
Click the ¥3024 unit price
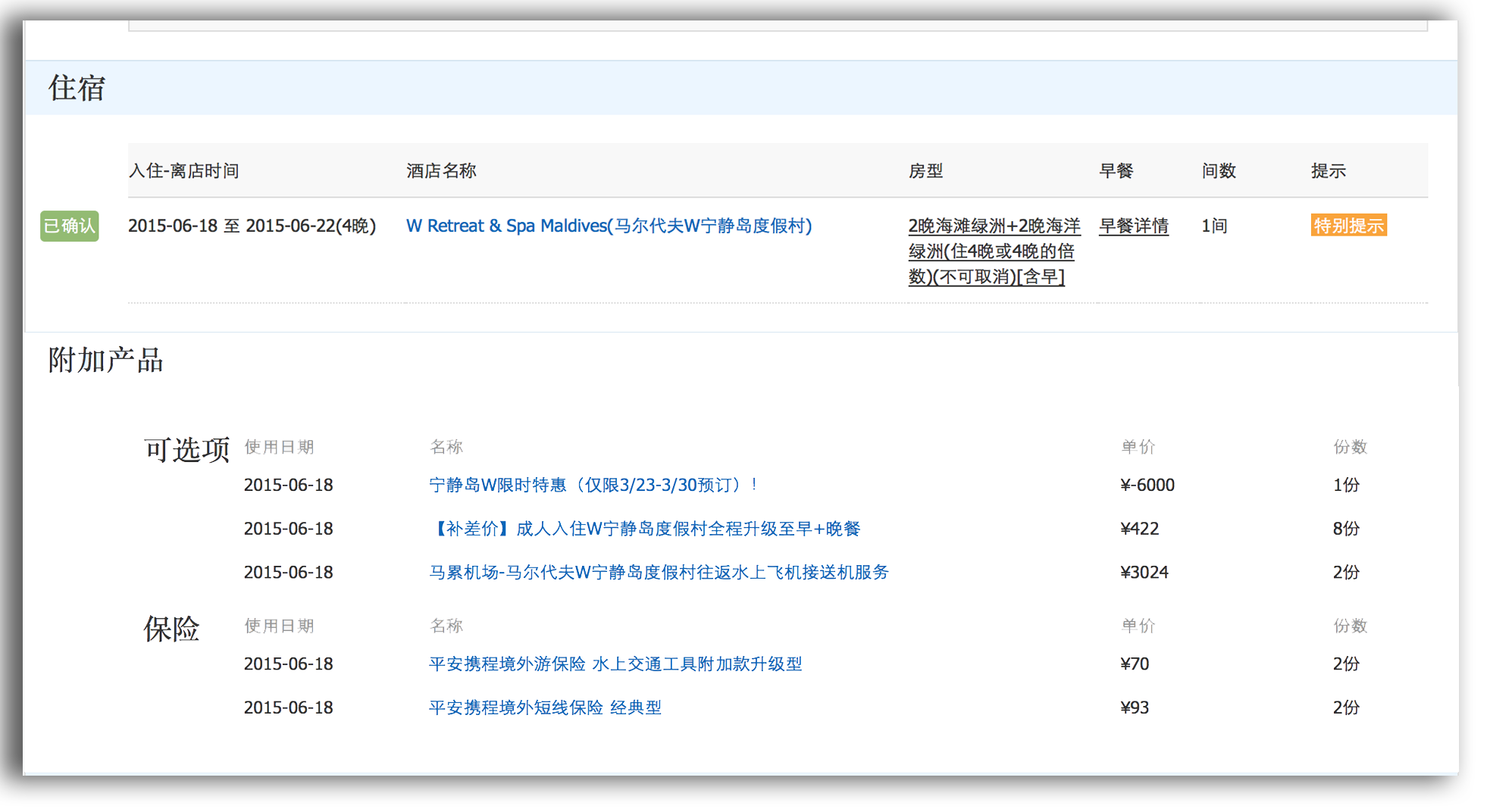point(1144,572)
